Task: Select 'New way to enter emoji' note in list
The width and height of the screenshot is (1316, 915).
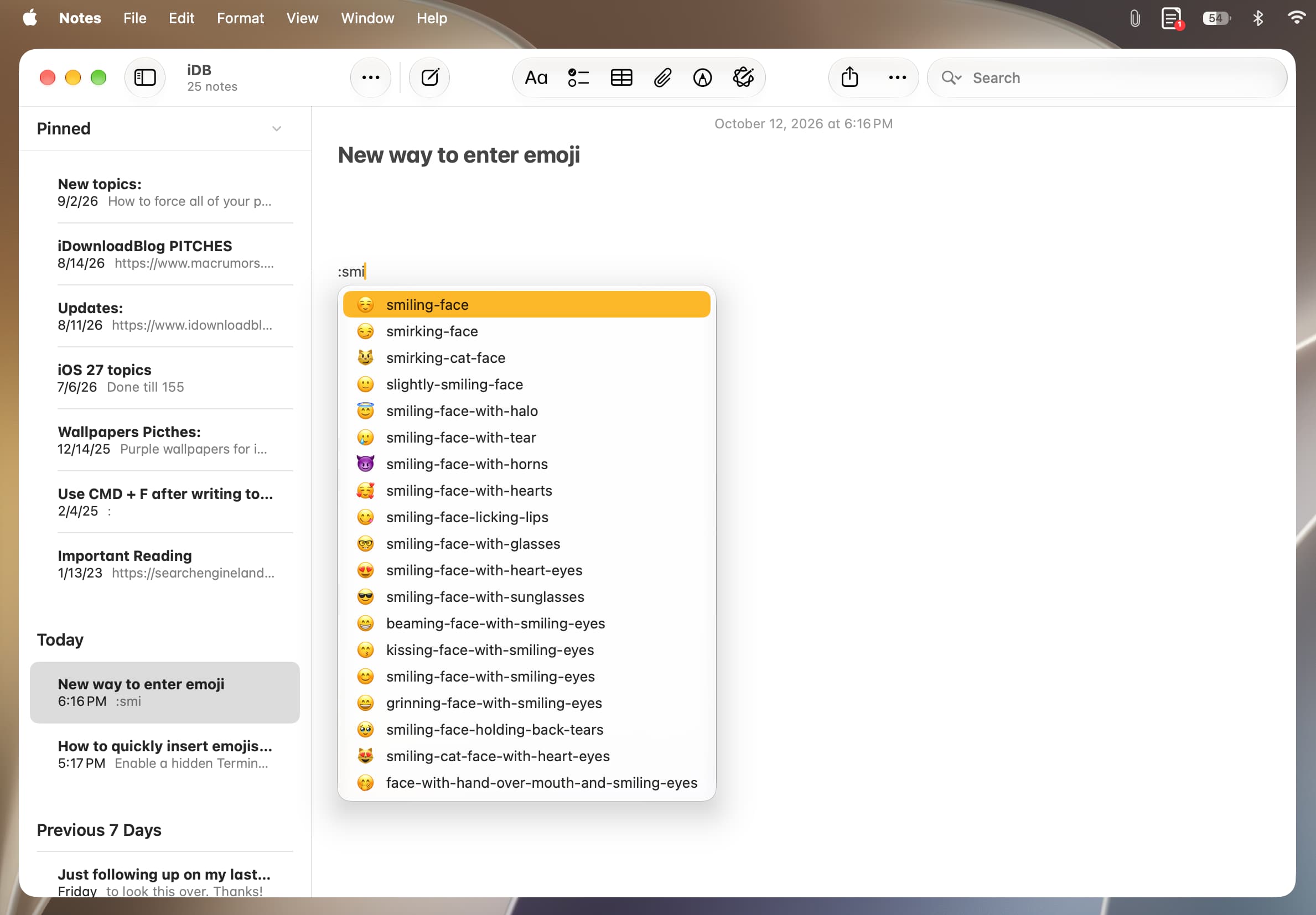Action: [164, 692]
